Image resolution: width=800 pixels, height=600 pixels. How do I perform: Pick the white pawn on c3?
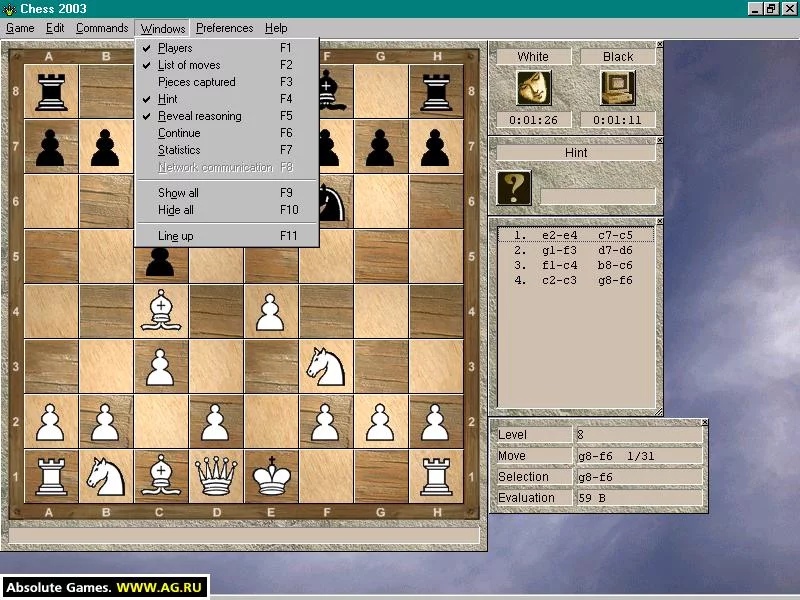[x=160, y=367]
